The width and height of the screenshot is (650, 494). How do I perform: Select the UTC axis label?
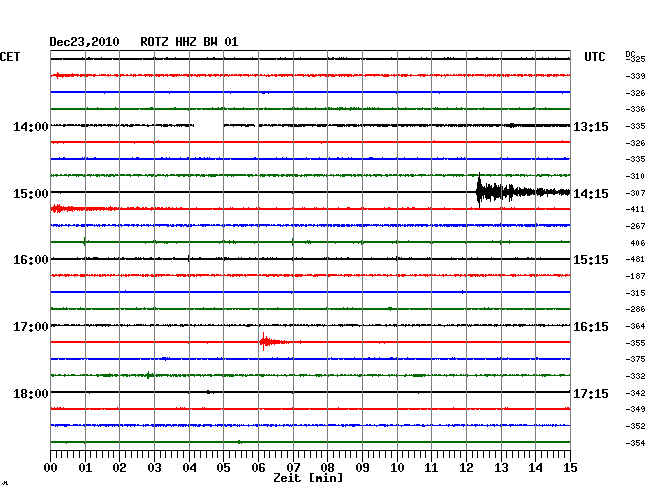(594, 57)
